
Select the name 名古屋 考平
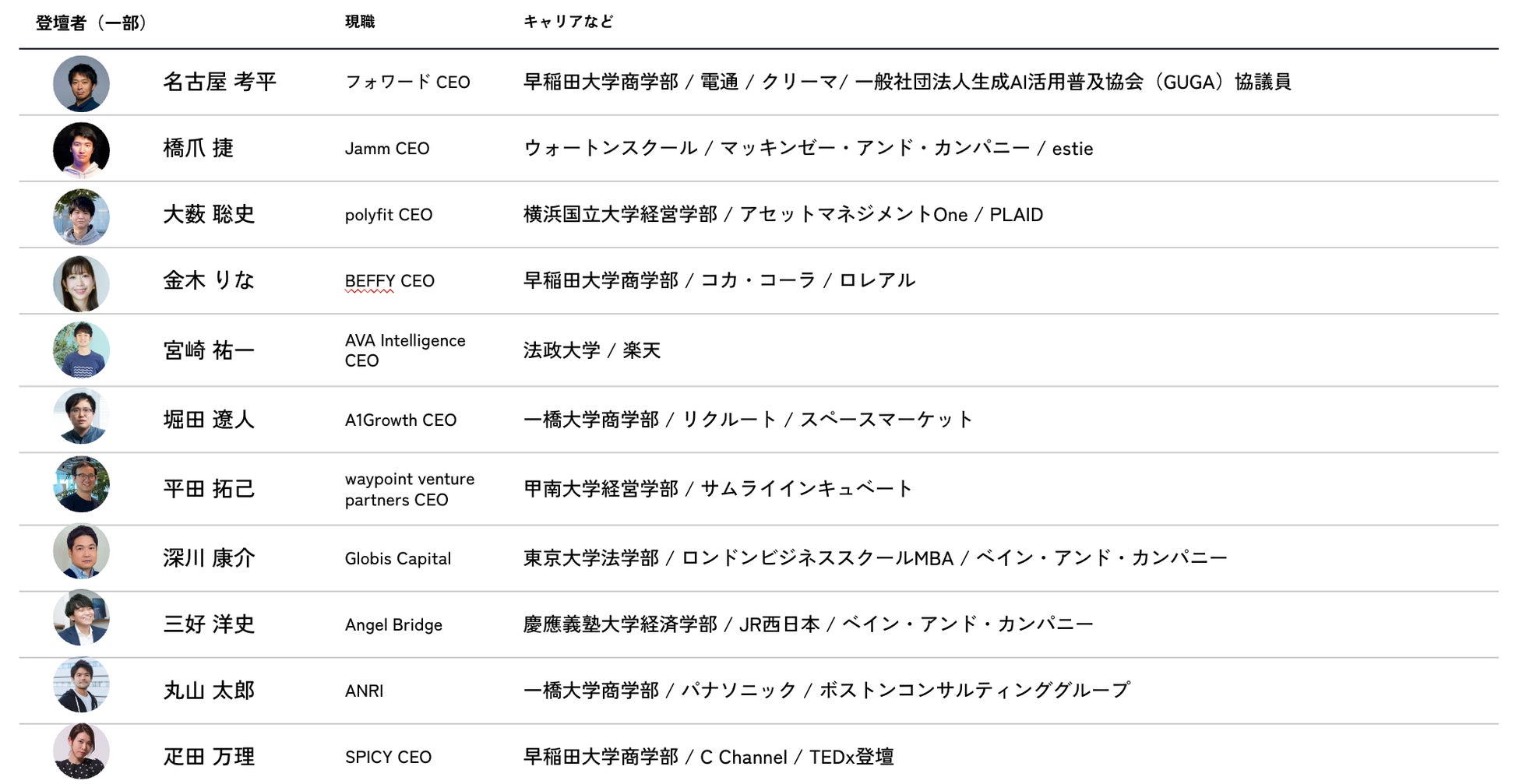220,82
